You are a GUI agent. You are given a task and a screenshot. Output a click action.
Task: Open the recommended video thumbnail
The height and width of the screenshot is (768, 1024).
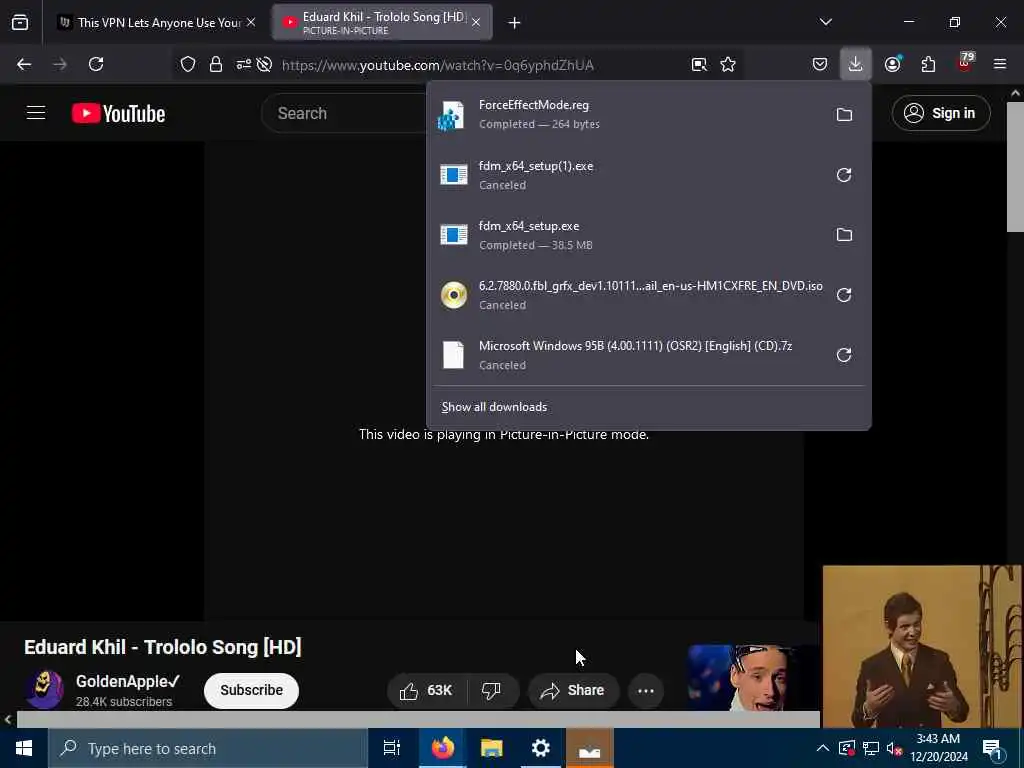754,678
